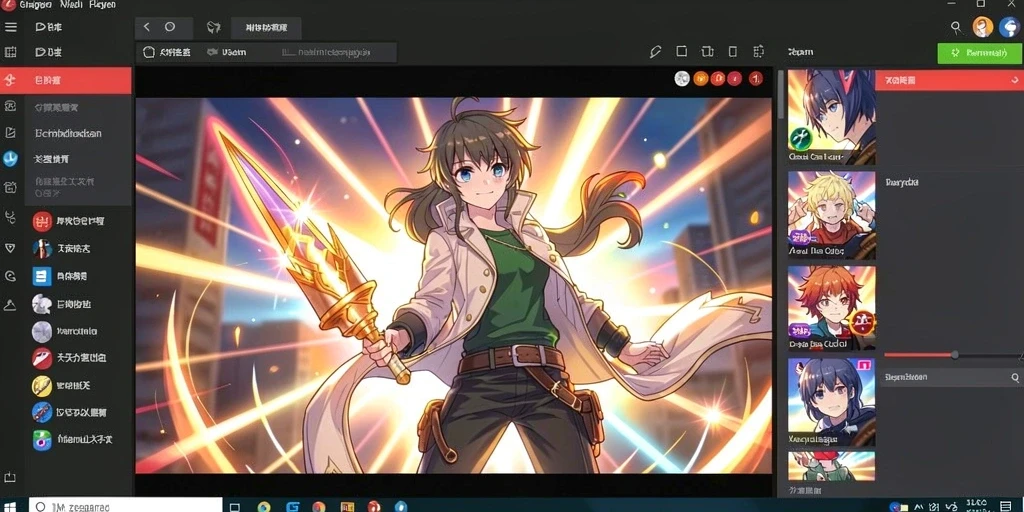Select the blue square sidebar app icon
1024x512 pixels.
pos(42,276)
